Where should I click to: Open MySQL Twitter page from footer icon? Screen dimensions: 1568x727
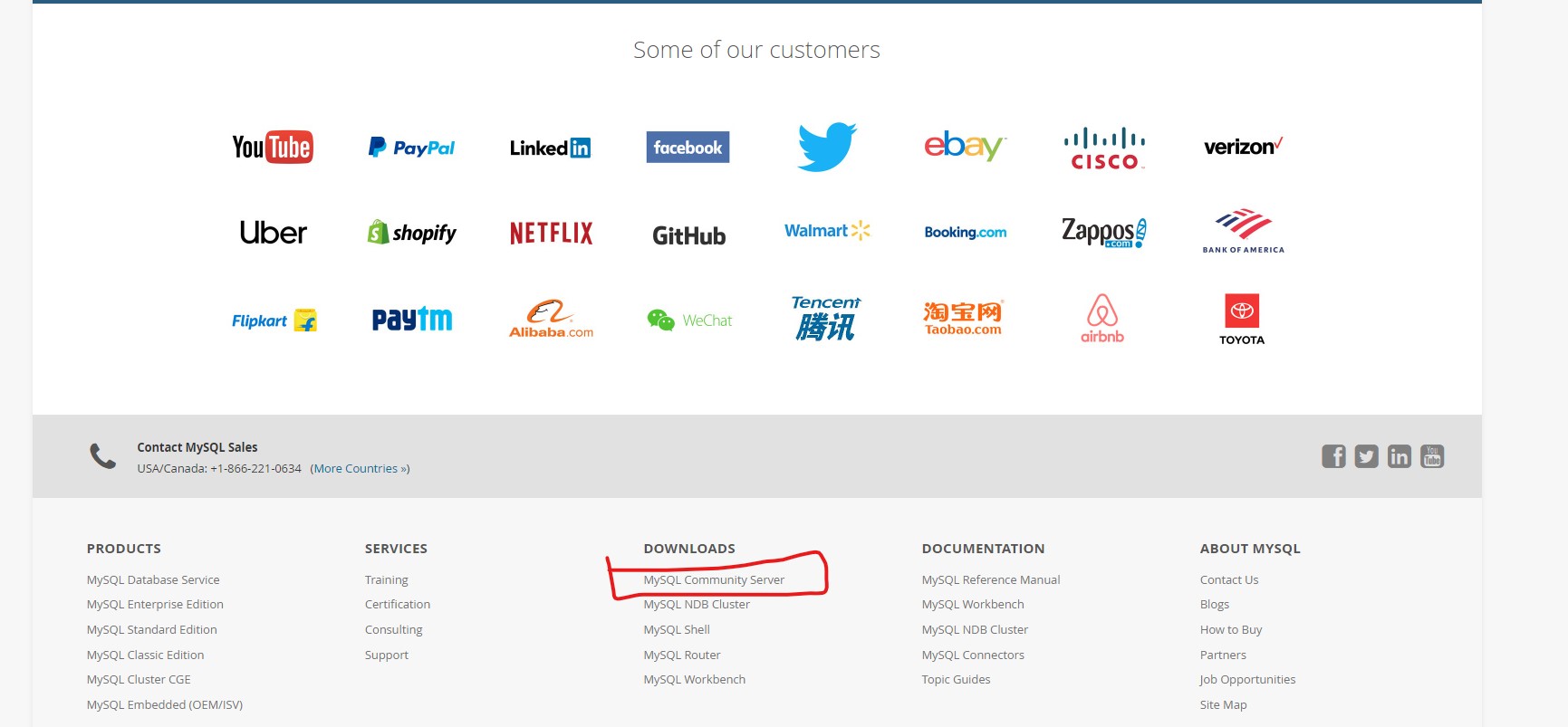click(1366, 456)
